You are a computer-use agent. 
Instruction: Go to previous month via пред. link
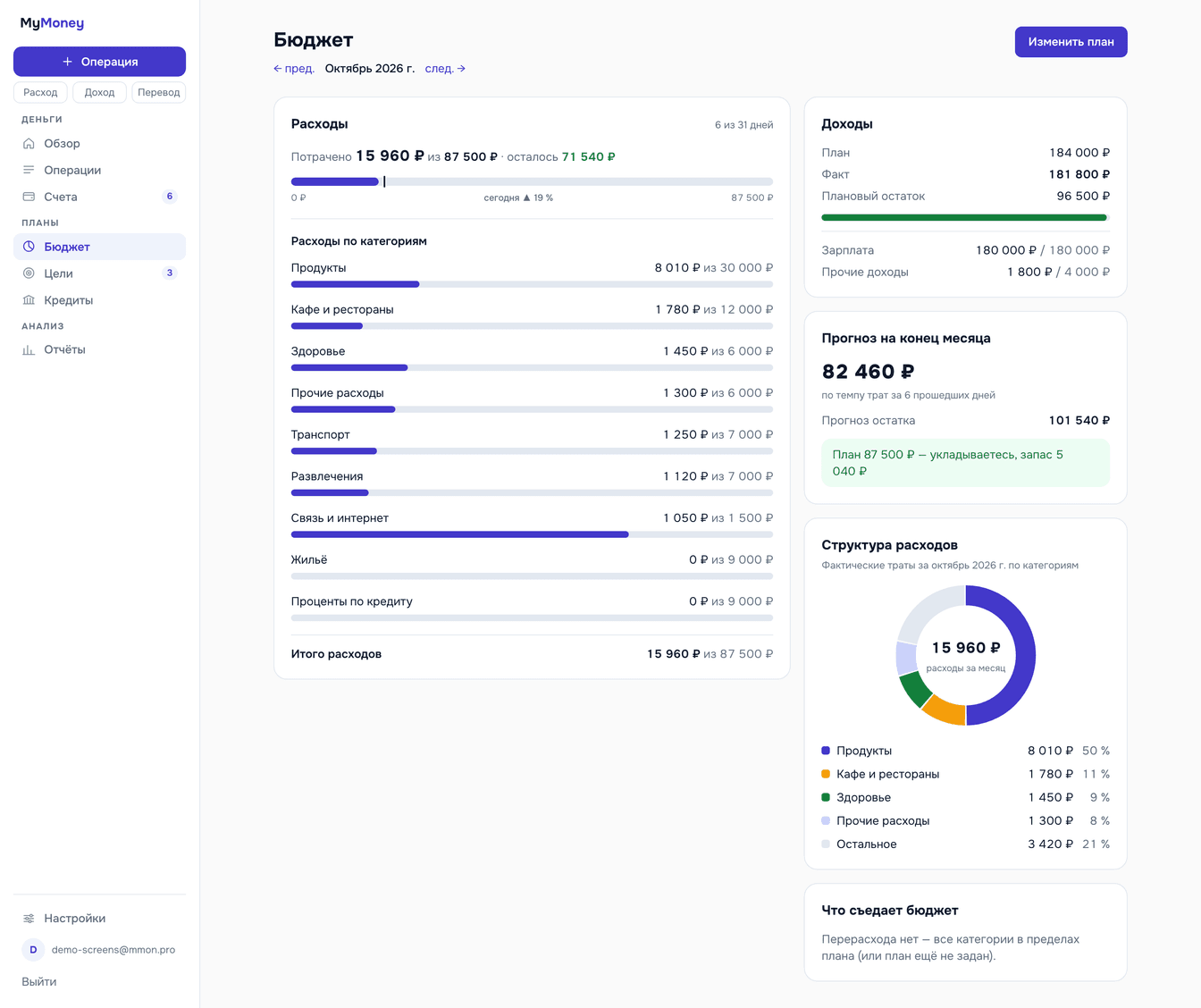click(x=294, y=69)
